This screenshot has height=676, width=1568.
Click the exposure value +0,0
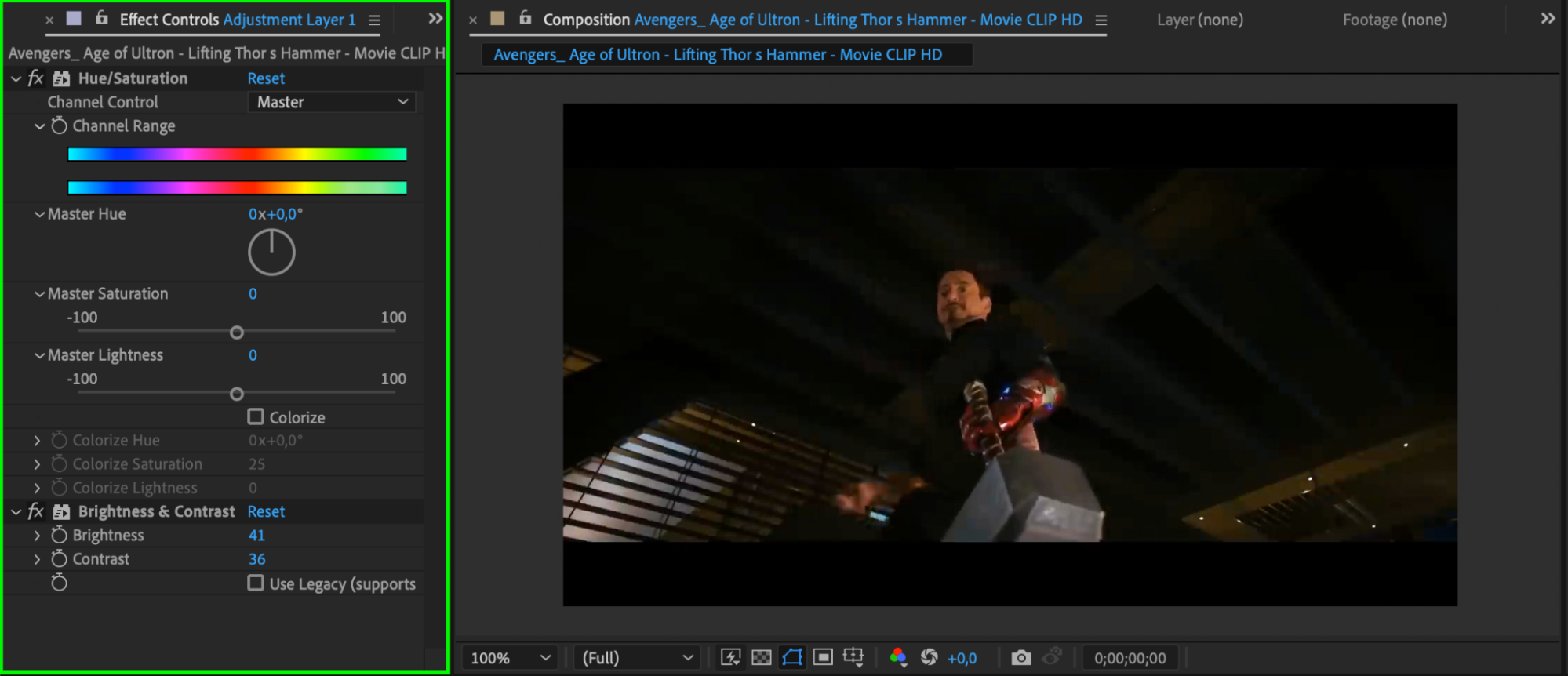962,658
